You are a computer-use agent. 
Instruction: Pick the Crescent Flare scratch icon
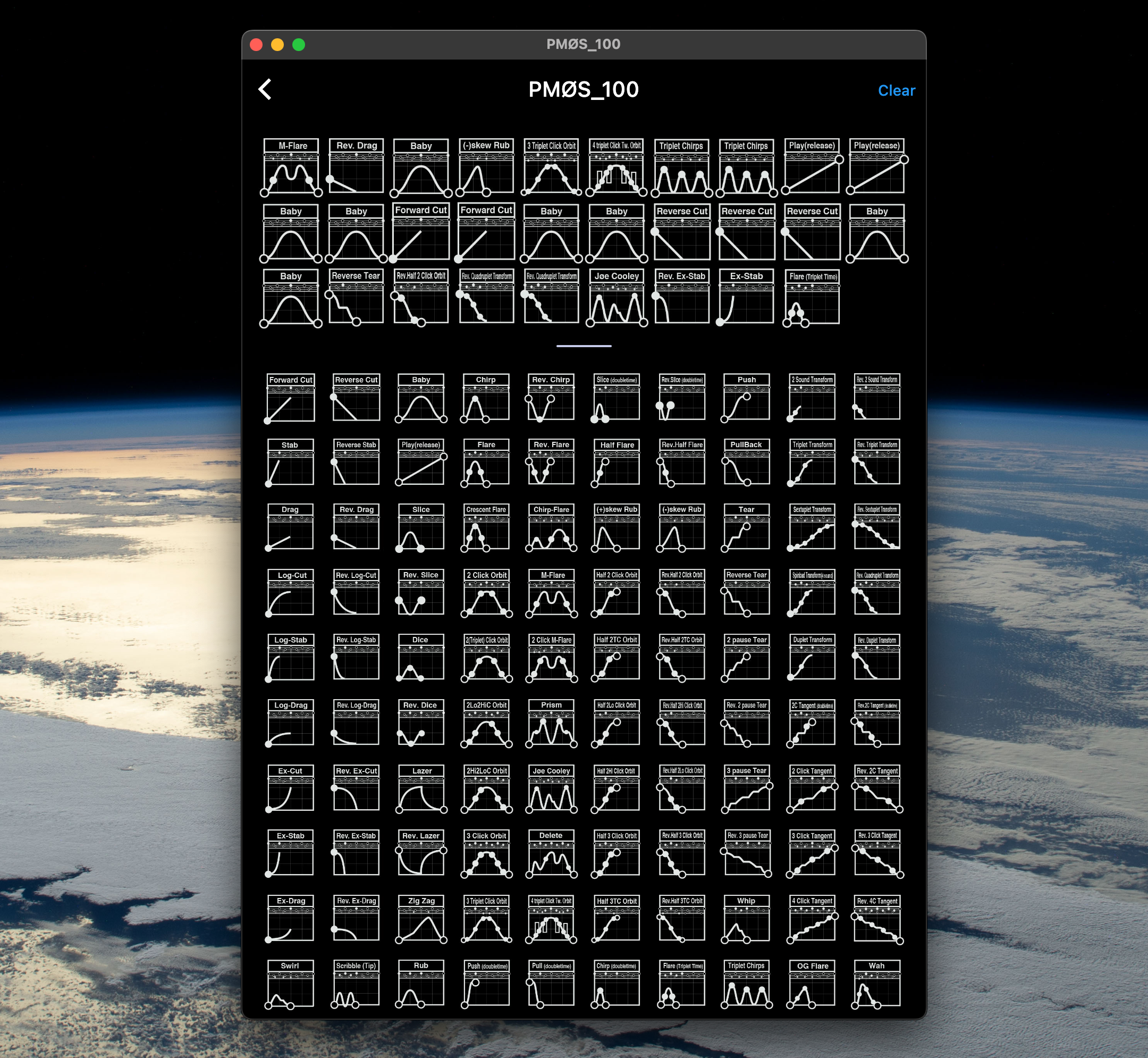(x=485, y=528)
